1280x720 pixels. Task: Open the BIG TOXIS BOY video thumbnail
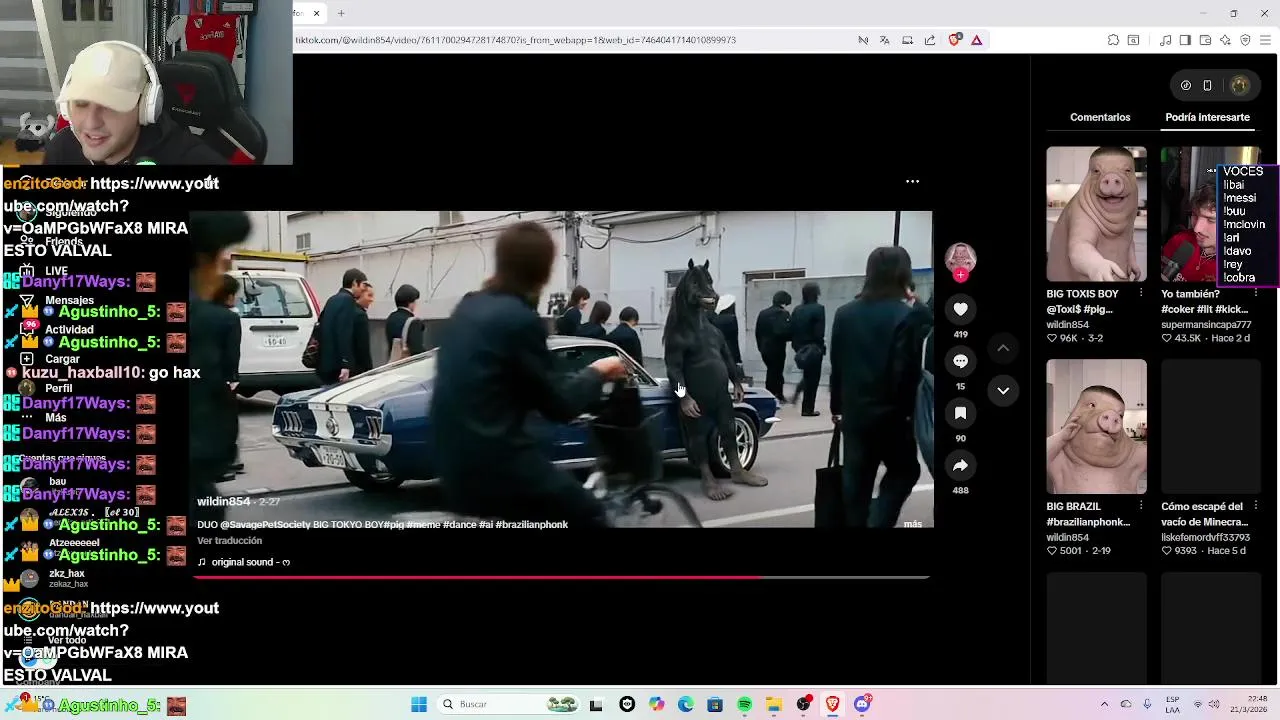[1096, 214]
